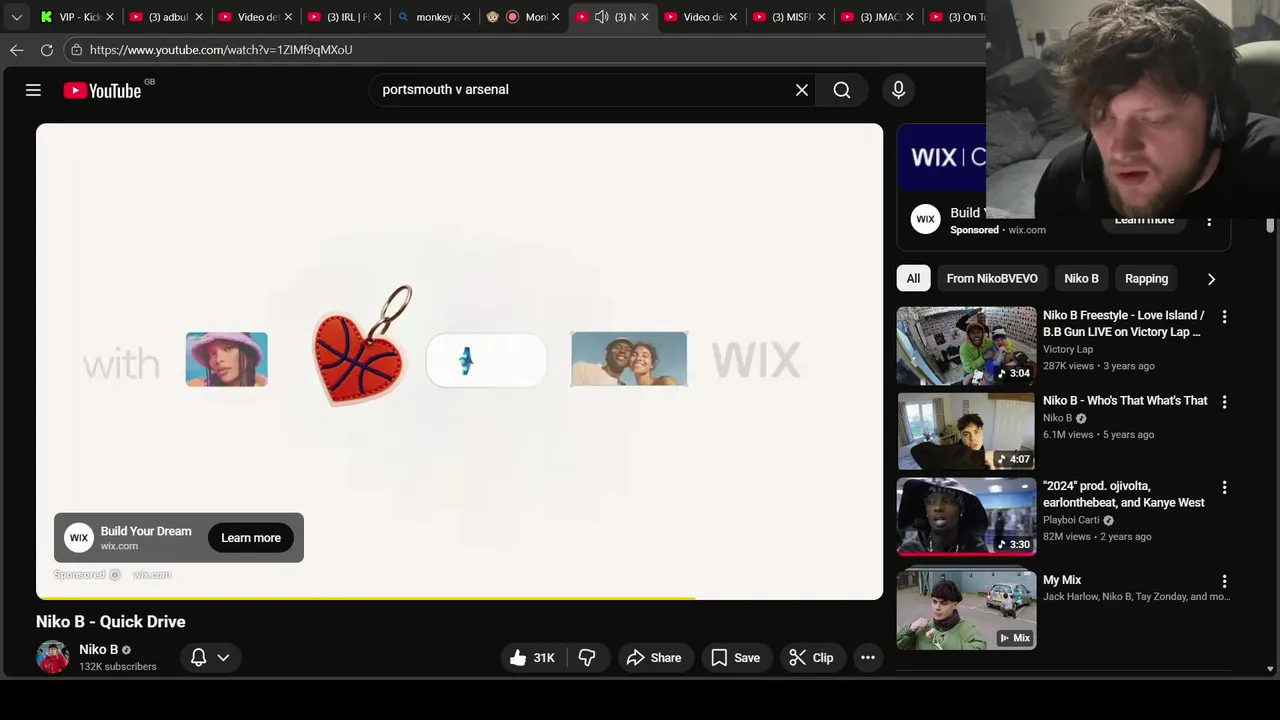The width and height of the screenshot is (1280, 720).
Task: Save video to a playlist
Action: (x=735, y=658)
